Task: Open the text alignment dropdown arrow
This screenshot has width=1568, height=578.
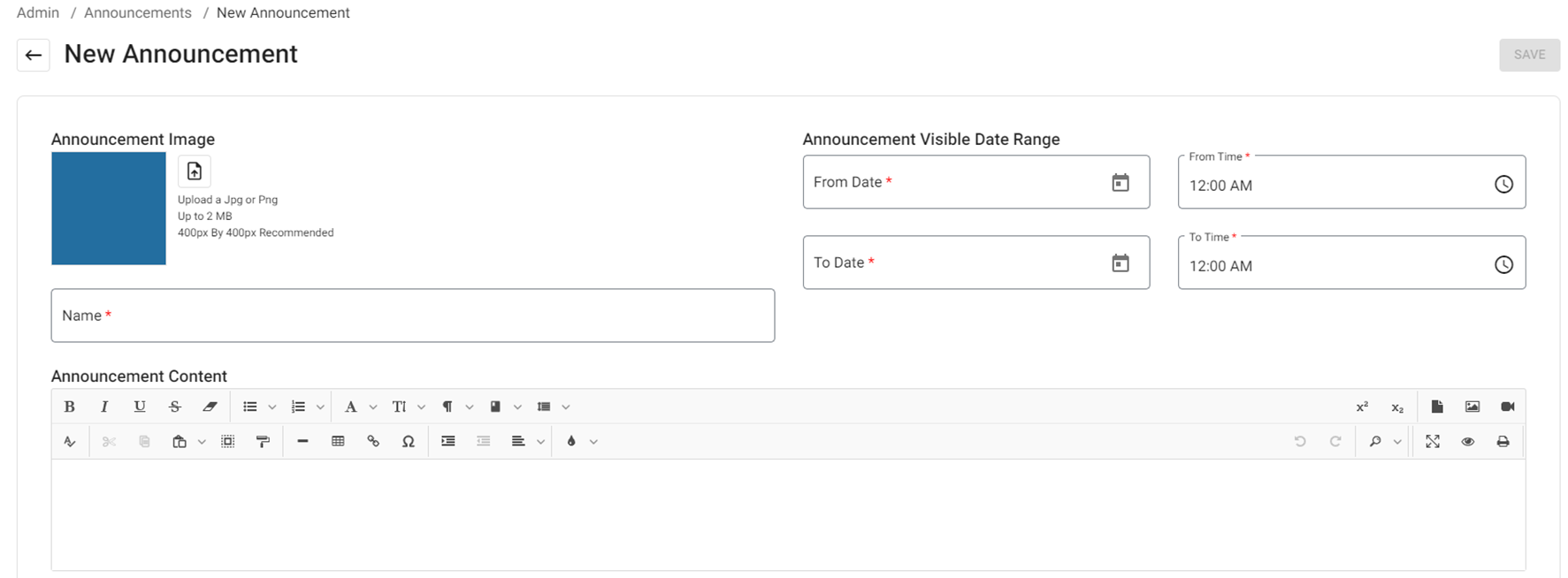Action: coord(540,442)
